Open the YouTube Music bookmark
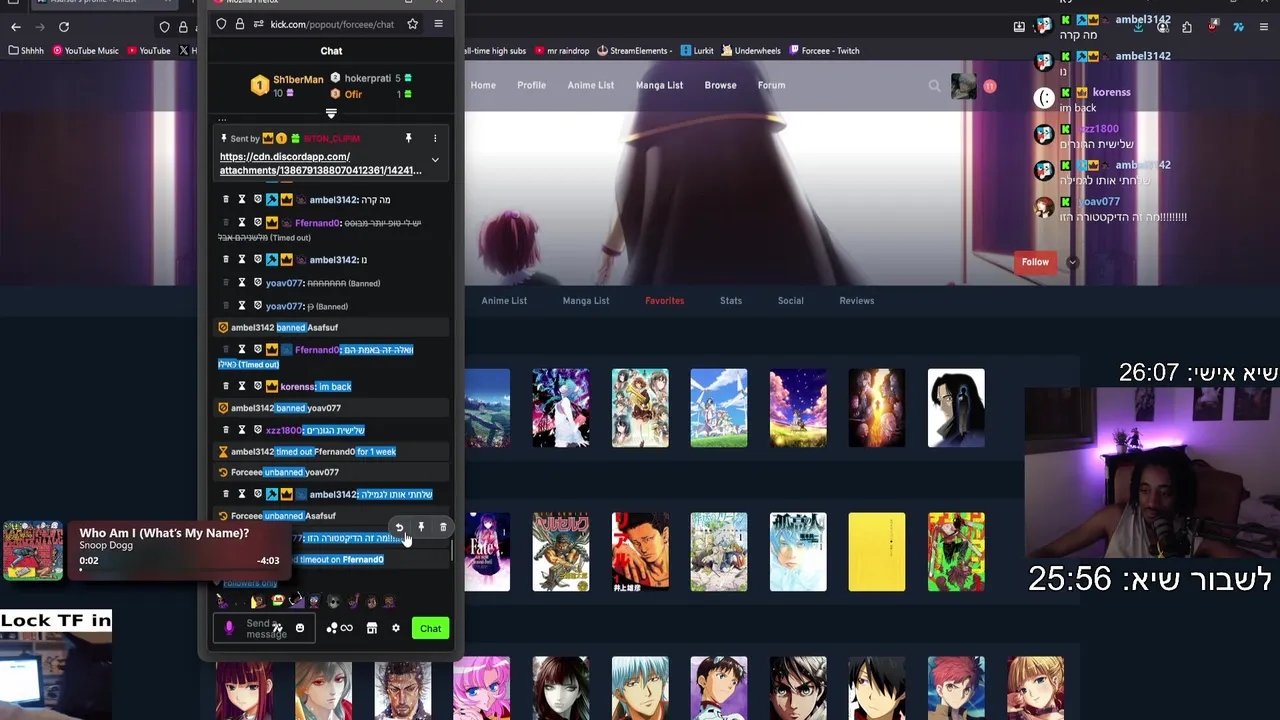The image size is (1280, 720). point(85,51)
